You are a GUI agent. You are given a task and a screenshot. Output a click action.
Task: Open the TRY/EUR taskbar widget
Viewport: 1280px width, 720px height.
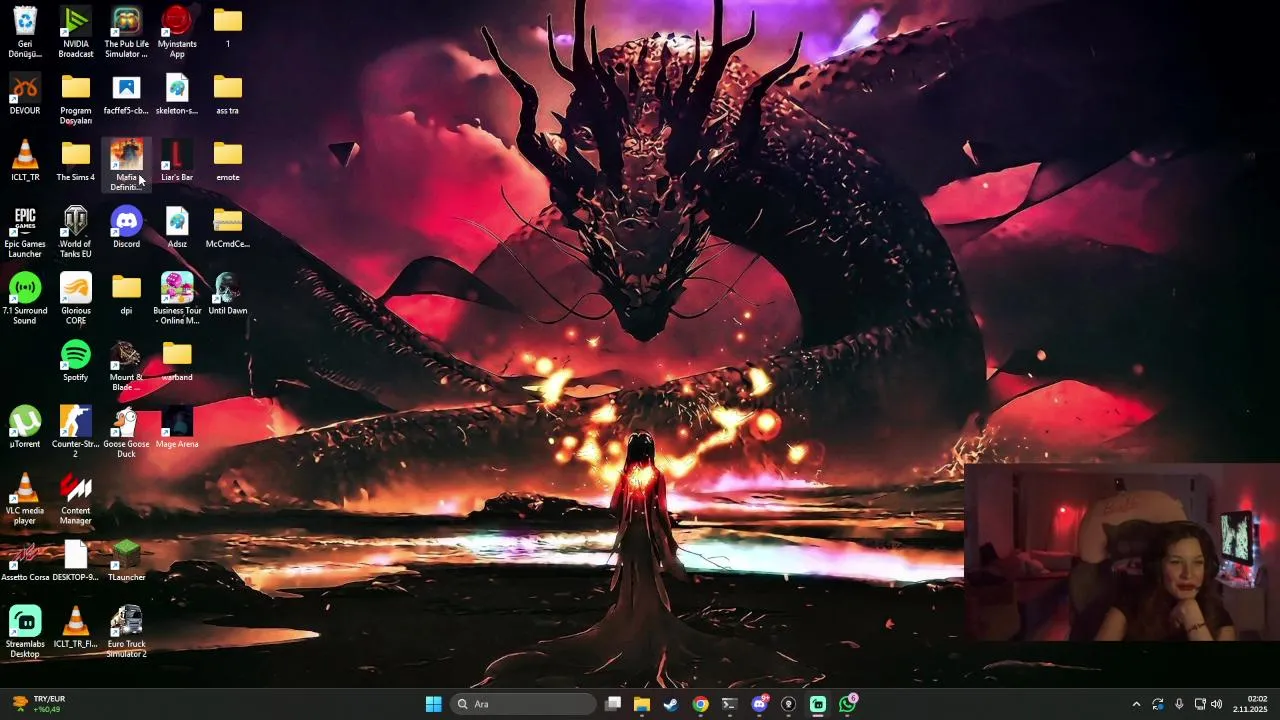pos(39,704)
